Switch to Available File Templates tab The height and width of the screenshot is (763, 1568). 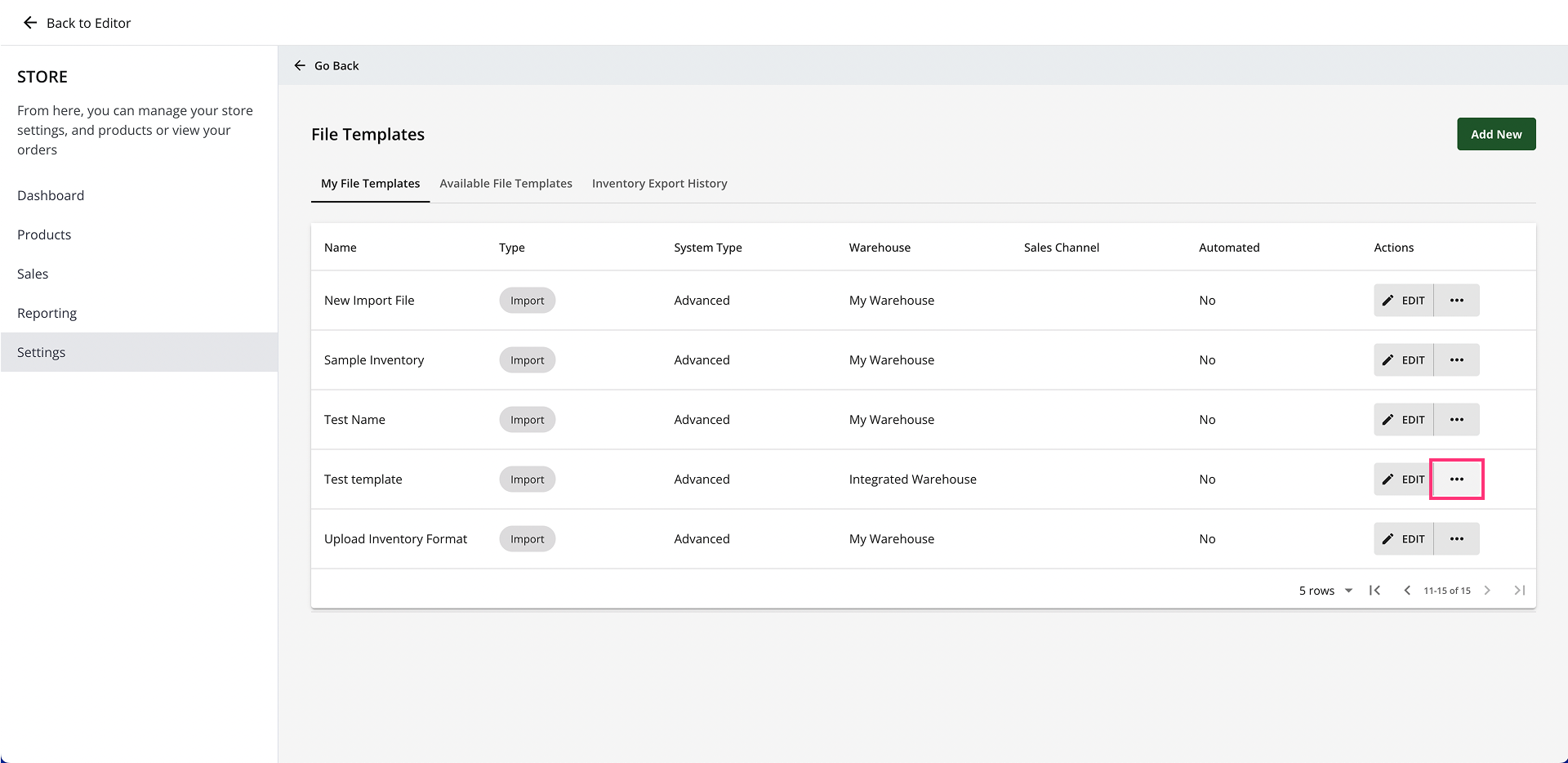[x=506, y=184]
